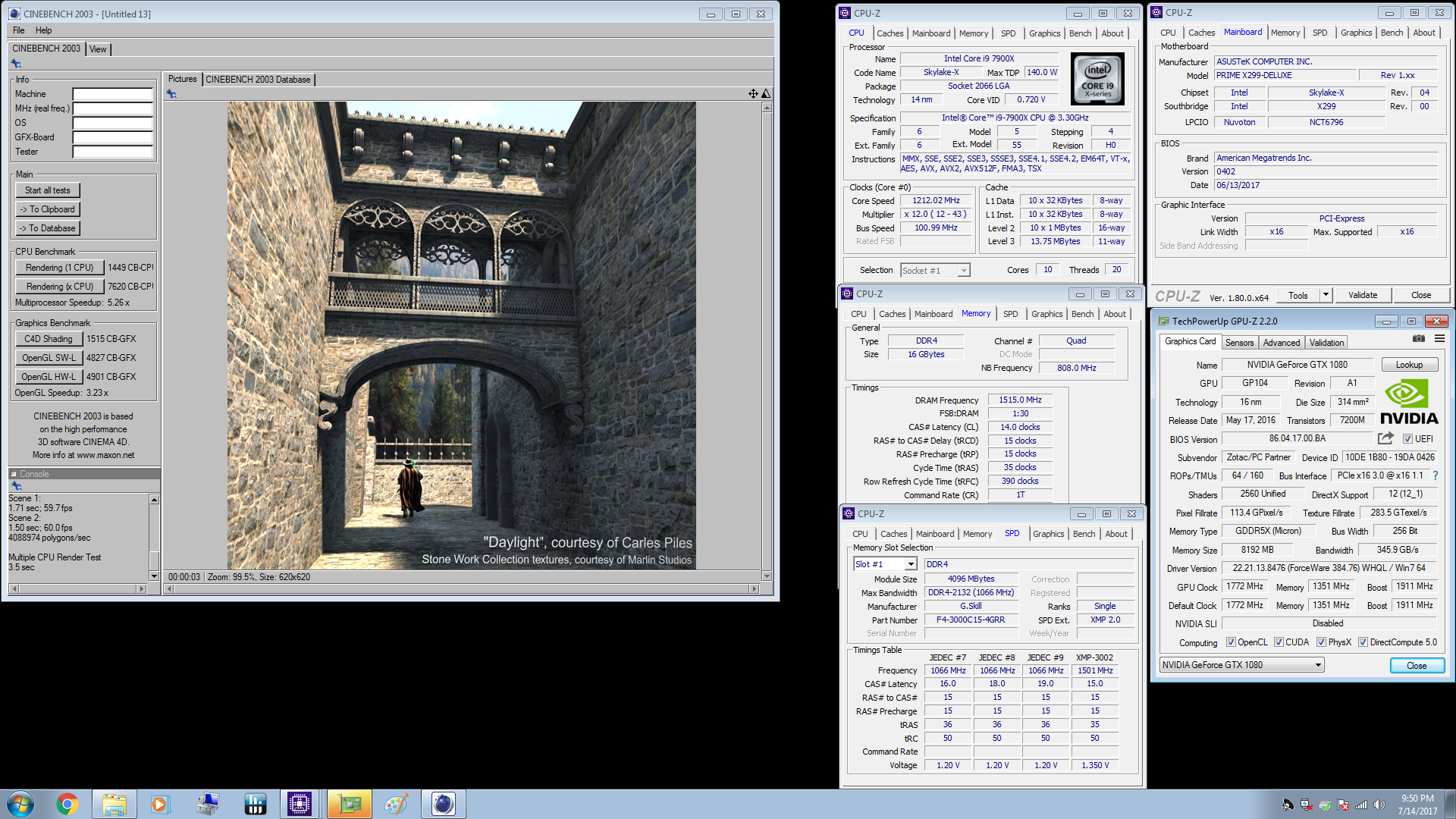Click the GFX-Board input field

point(112,137)
